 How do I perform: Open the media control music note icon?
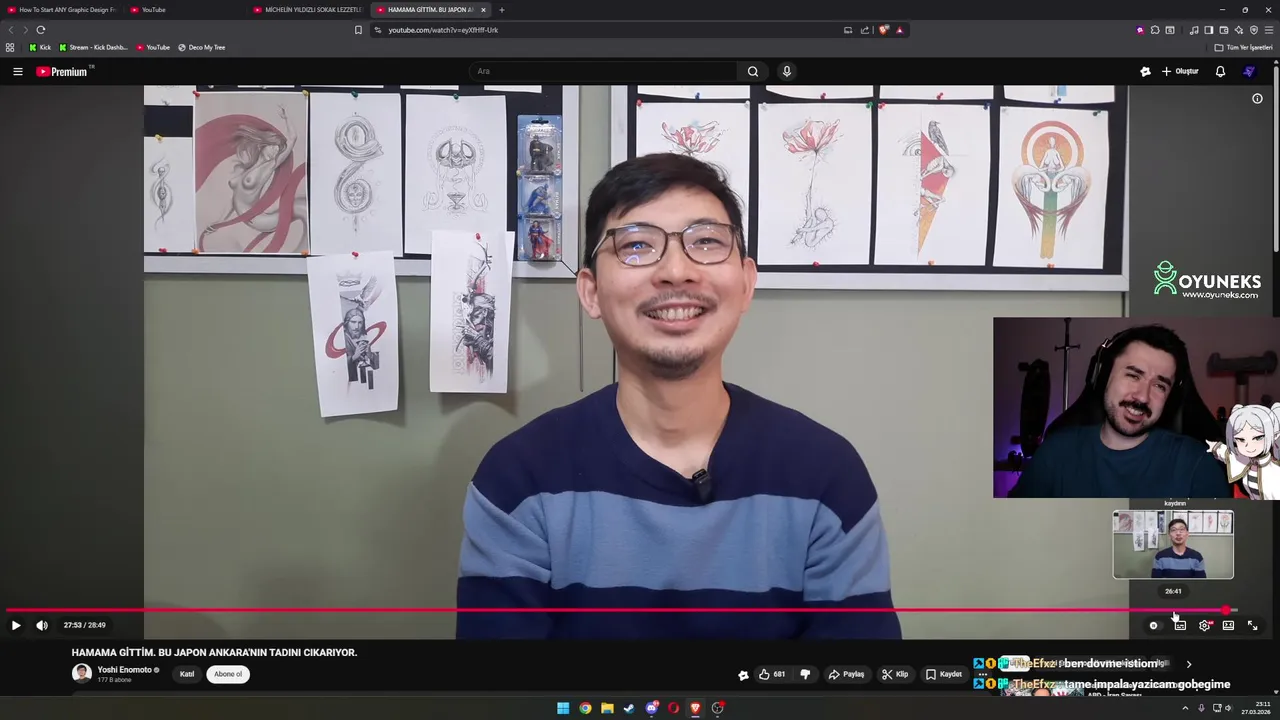point(1193,30)
